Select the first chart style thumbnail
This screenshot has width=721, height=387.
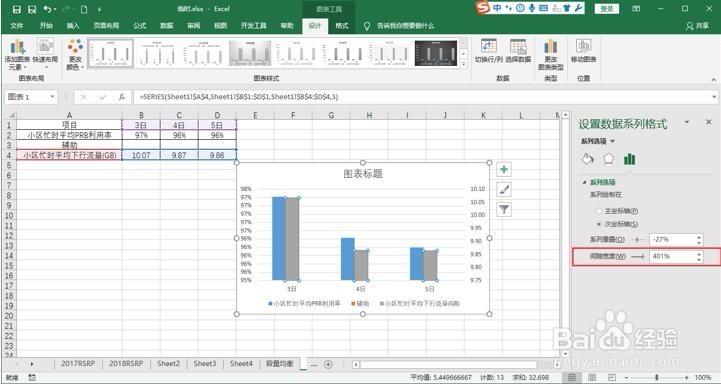(x=110, y=53)
